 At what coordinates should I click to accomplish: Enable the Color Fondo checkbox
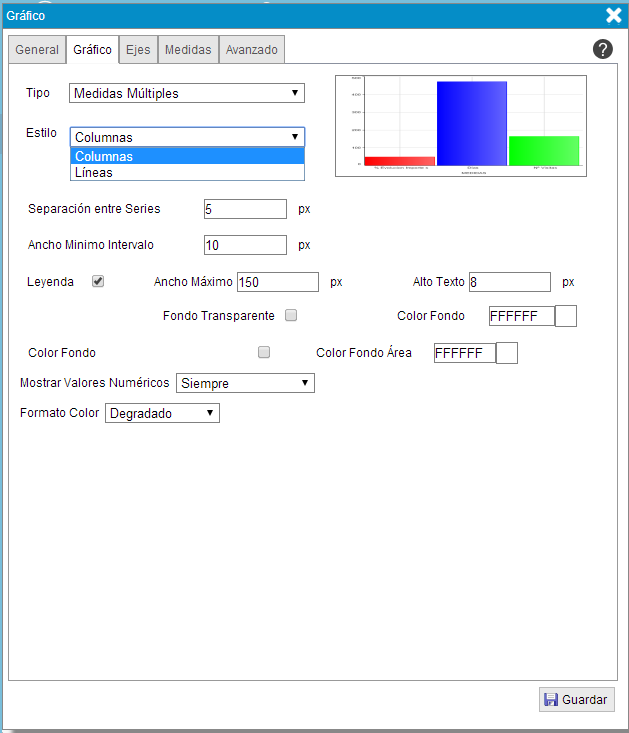coord(264,352)
